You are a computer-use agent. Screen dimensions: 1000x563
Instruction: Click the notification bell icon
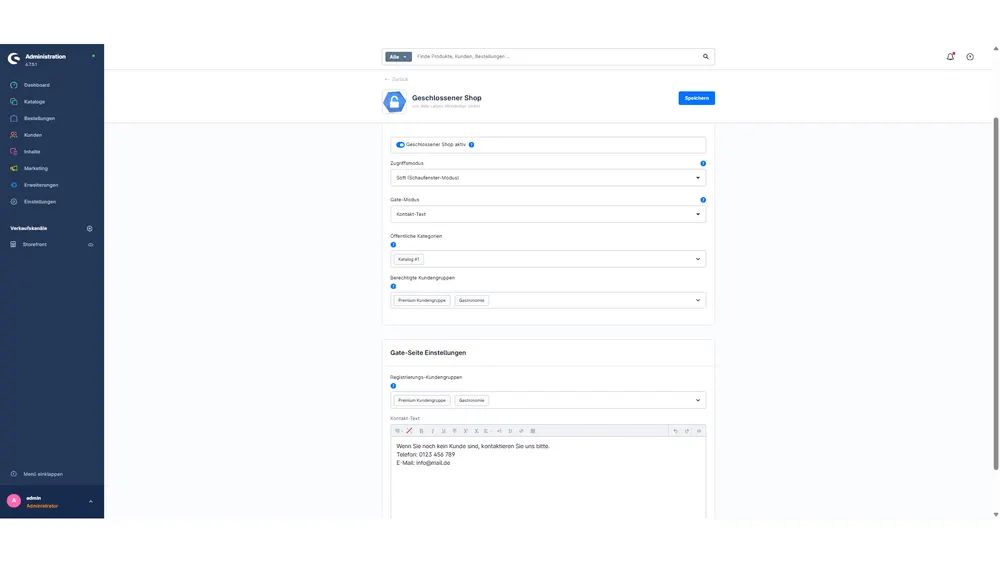pos(950,57)
